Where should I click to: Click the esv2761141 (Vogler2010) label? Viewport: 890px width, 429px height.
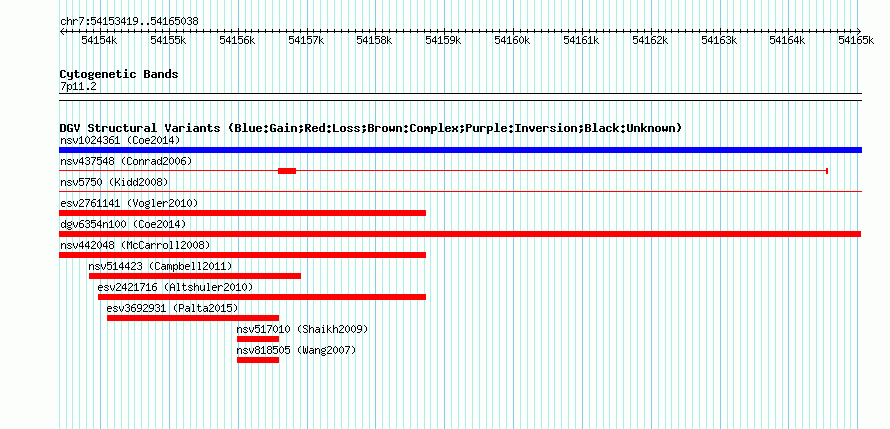point(129,203)
